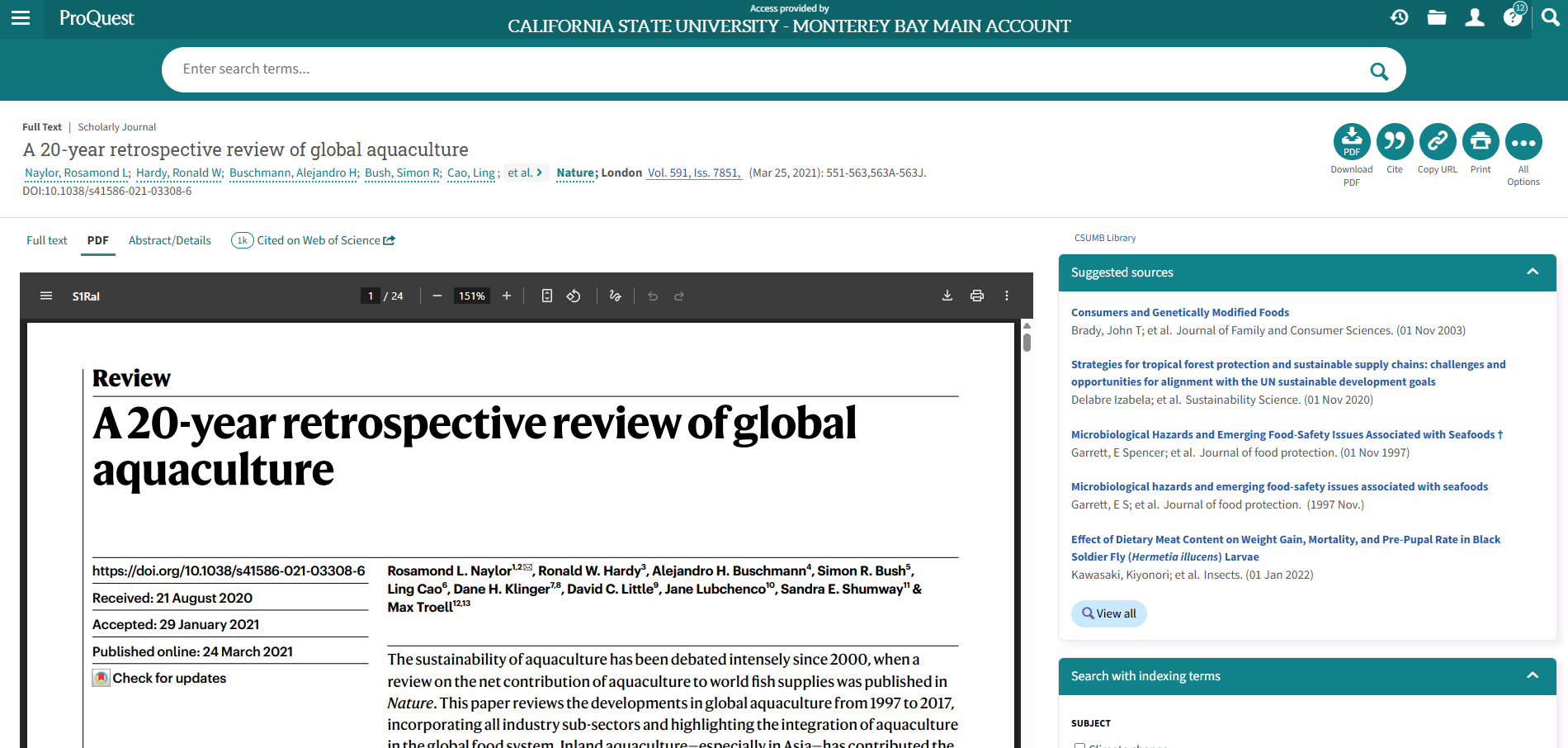This screenshot has height=748, width=1568.
Task: Open All Options menu
Action: 1523,142
